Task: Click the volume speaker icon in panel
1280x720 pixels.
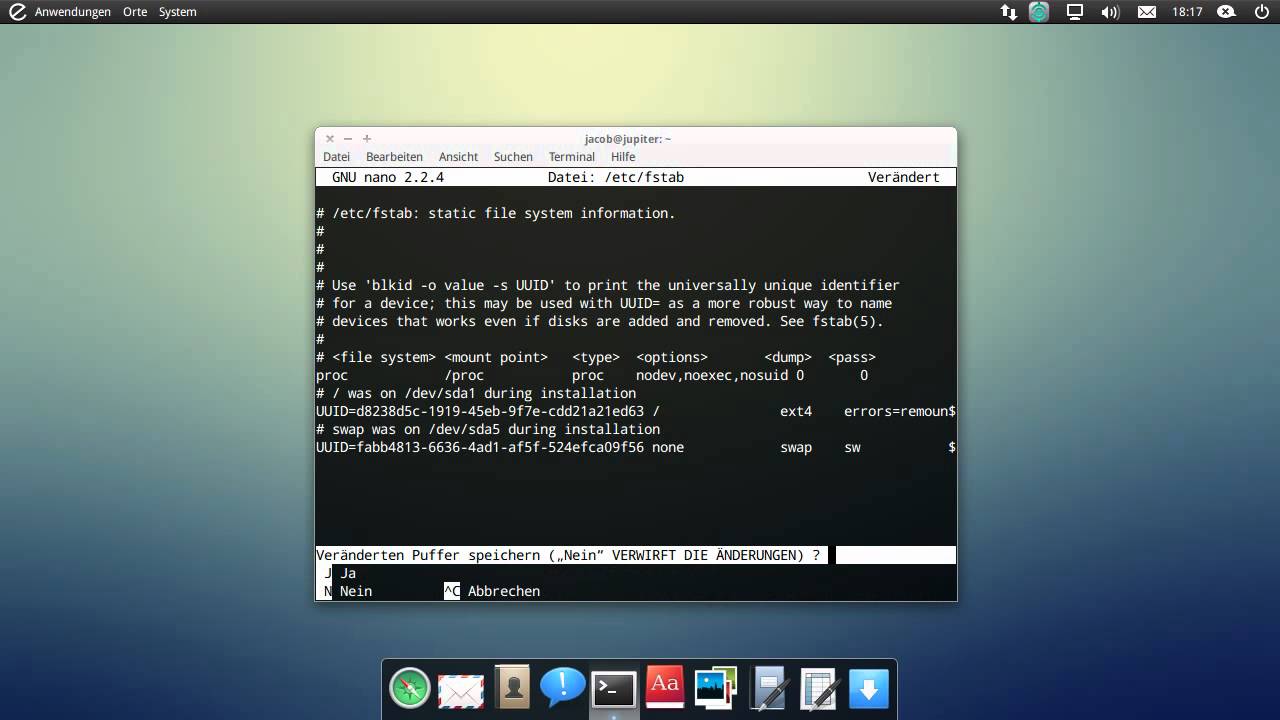Action: click(1110, 12)
